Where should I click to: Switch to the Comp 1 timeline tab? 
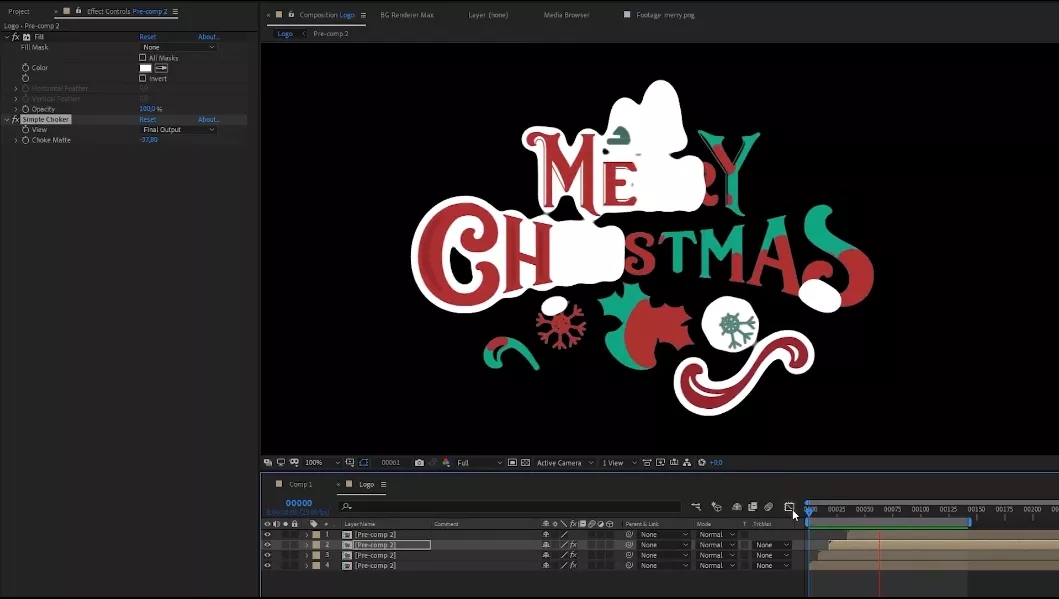300,484
